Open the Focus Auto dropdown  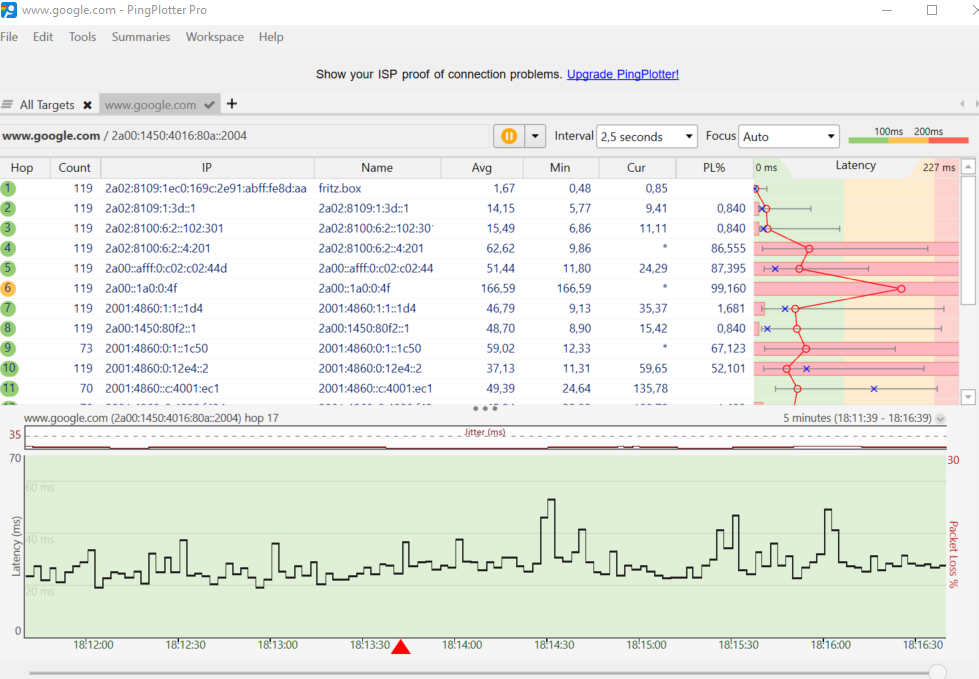tap(789, 137)
